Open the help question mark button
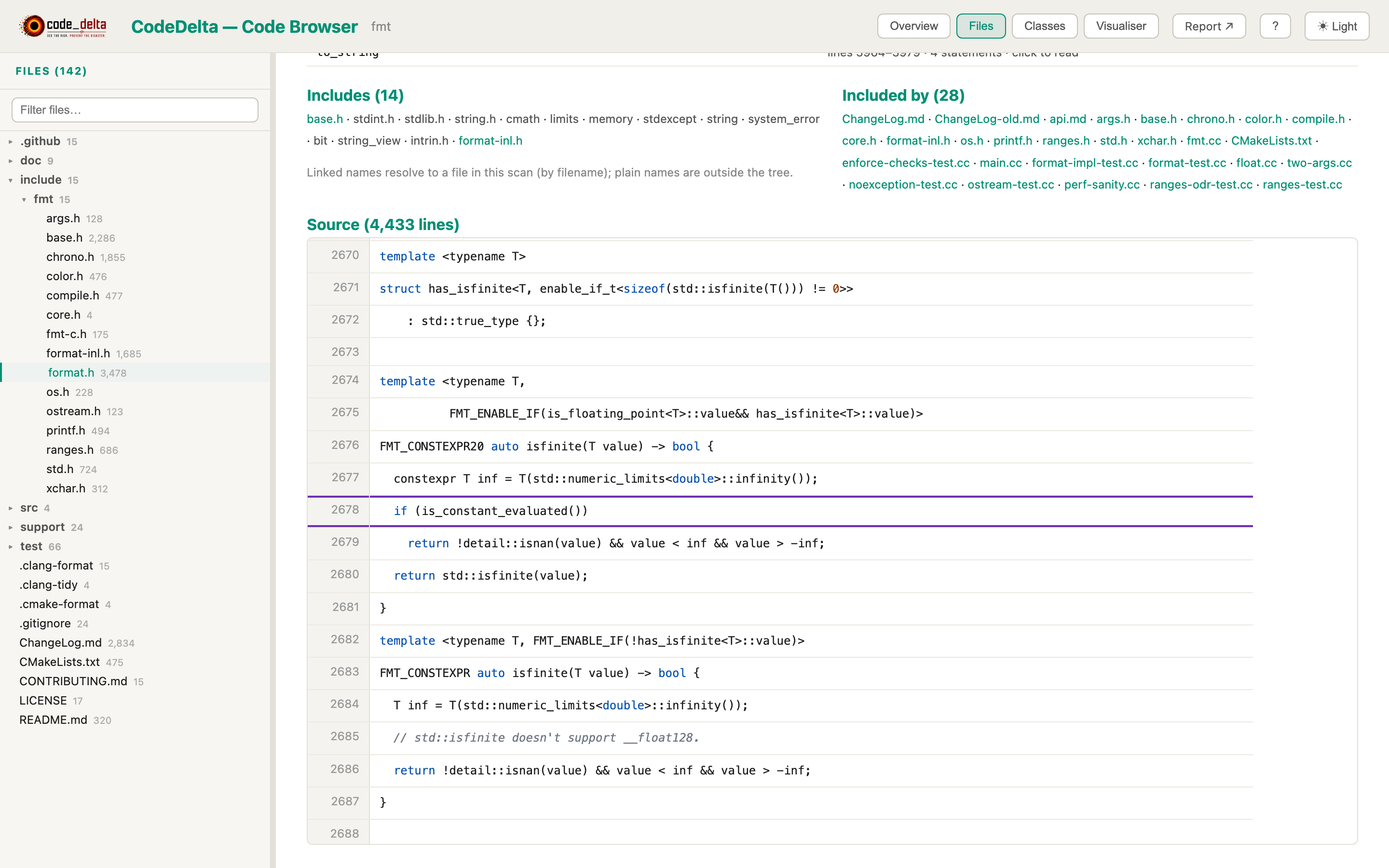Image resolution: width=1389 pixels, height=868 pixels. coord(1275,27)
